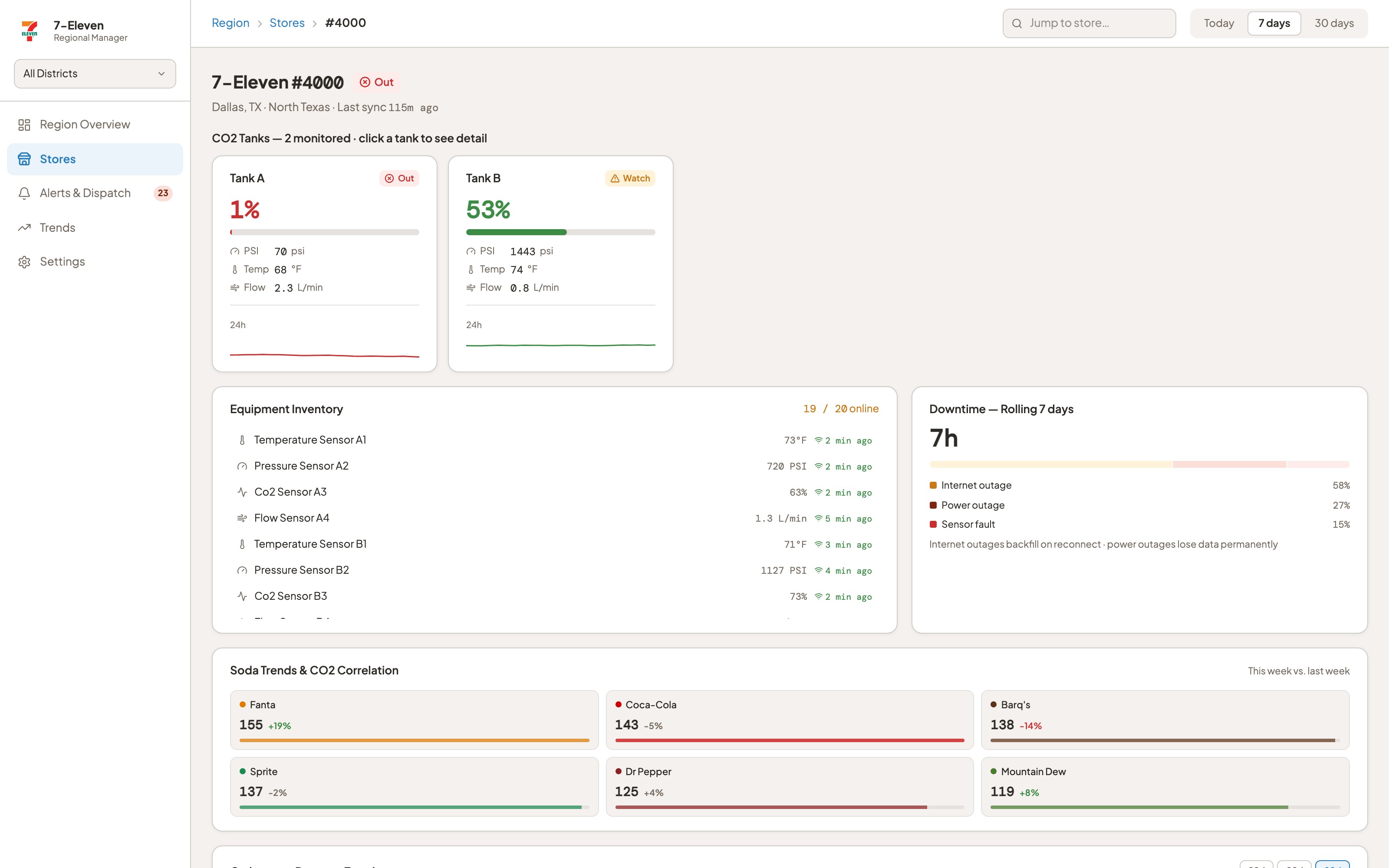The image size is (1389, 868).
Task: Click the pulse icon for Co2 Sensor A3
Action: tap(242, 493)
